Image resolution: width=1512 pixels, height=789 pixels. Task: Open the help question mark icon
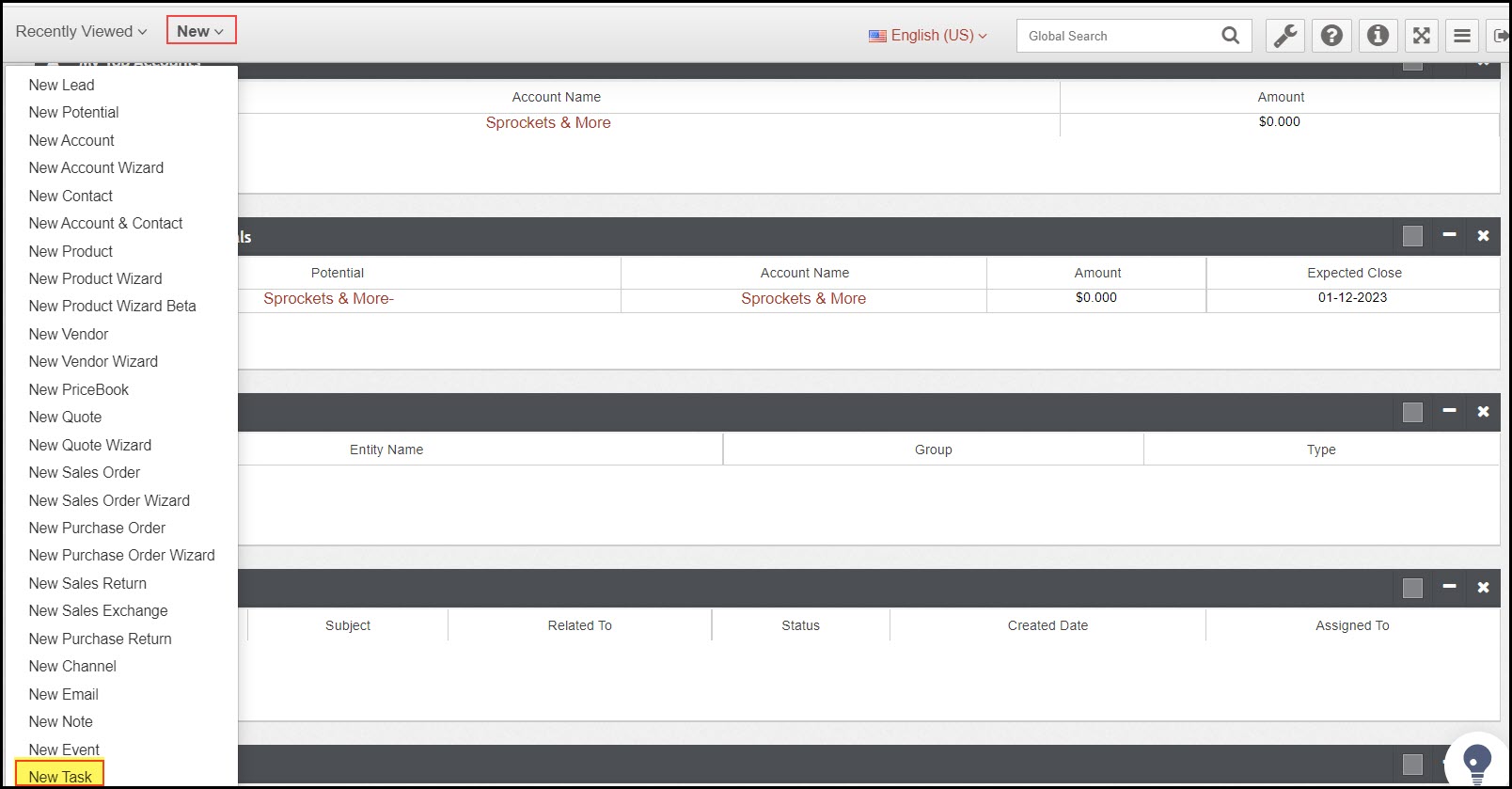[x=1331, y=36]
